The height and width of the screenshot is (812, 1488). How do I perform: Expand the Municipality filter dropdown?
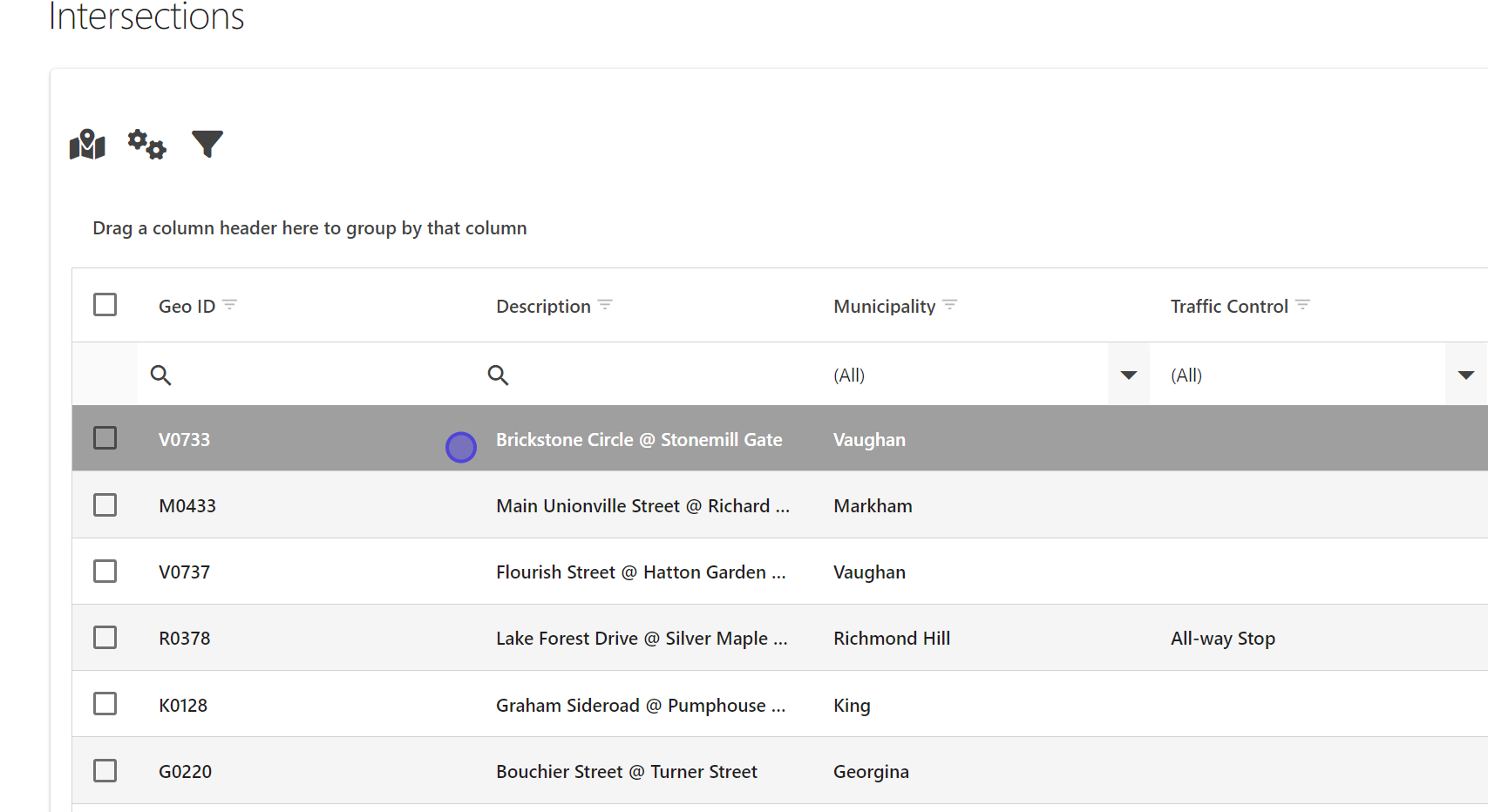click(1128, 375)
